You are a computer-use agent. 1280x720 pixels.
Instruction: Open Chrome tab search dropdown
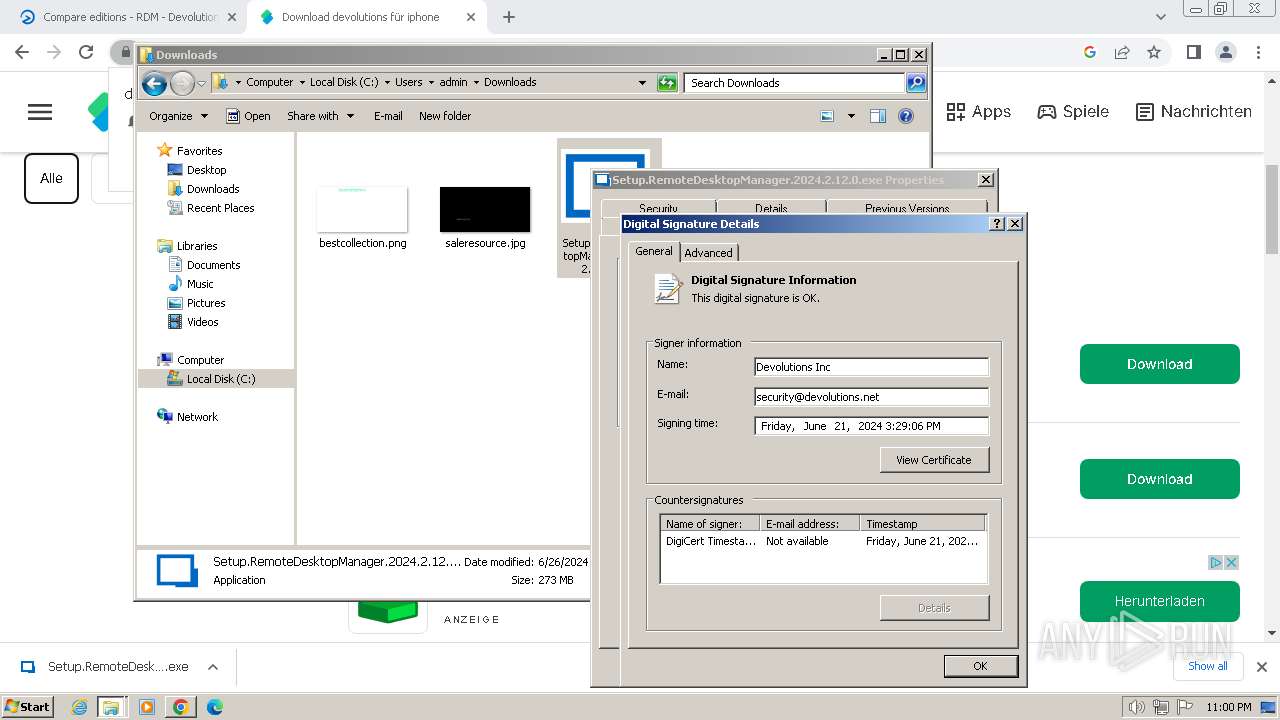pos(1161,17)
